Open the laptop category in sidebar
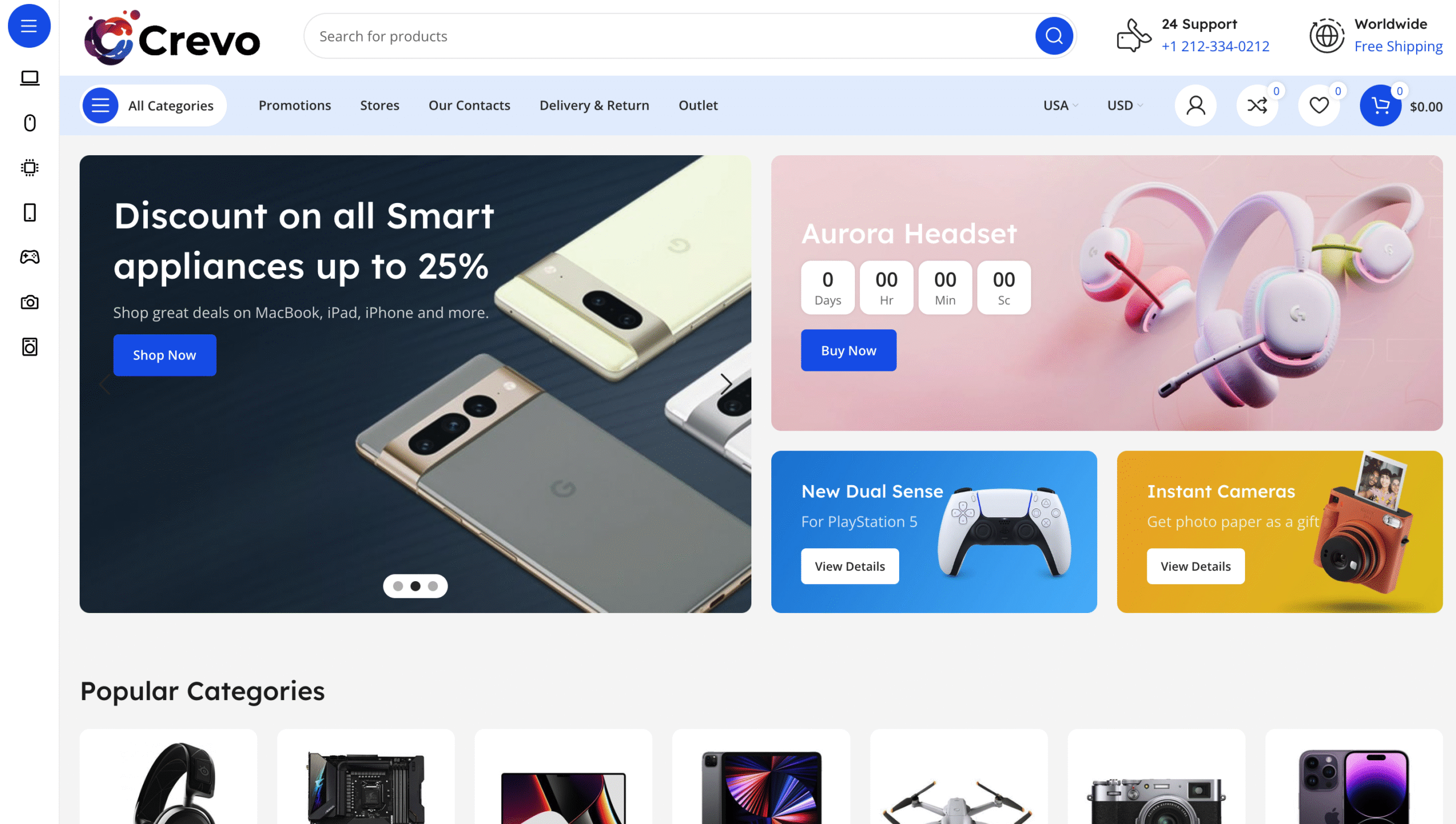1456x824 pixels. click(x=30, y=78)
